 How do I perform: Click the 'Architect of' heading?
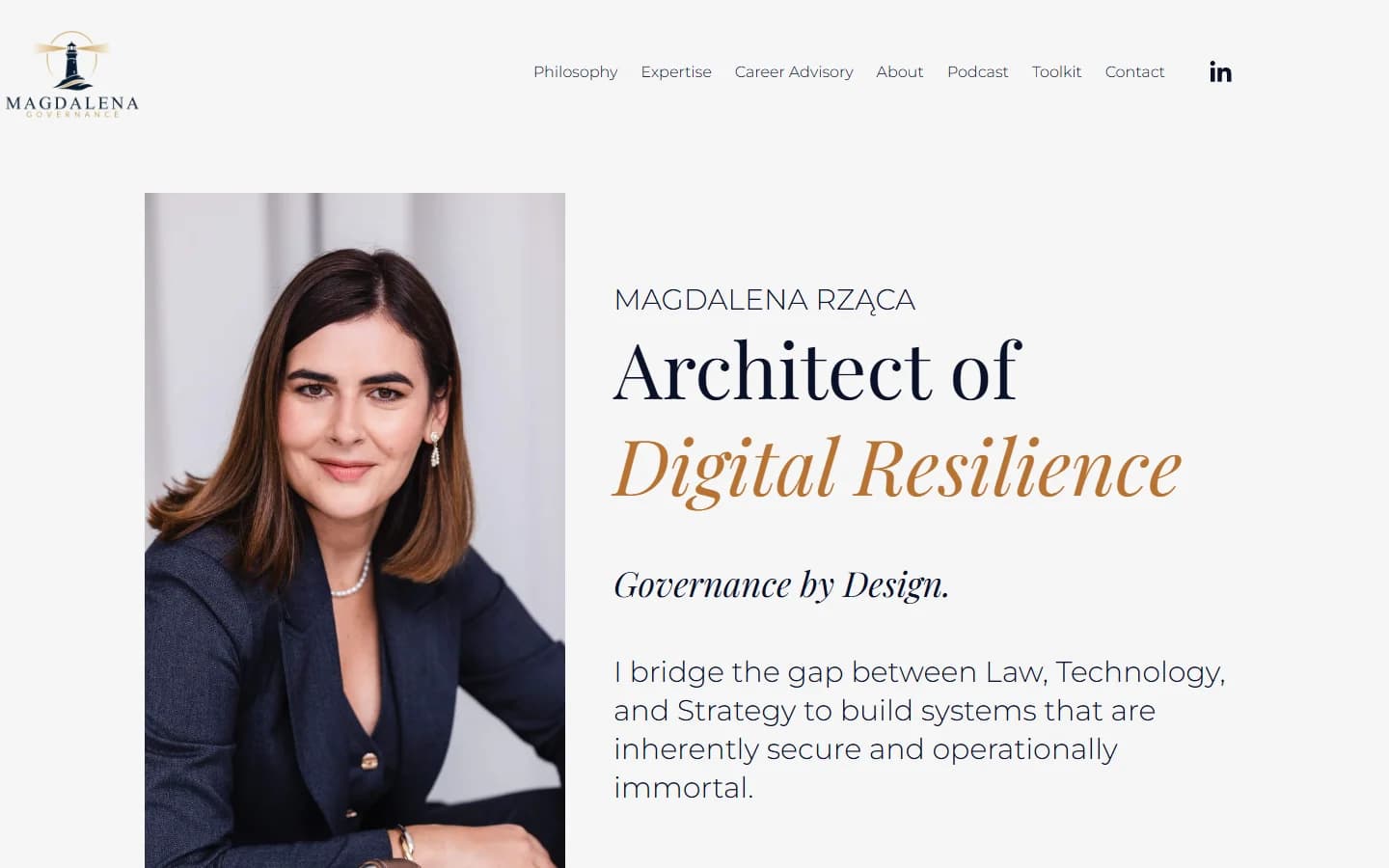point(817,370)
